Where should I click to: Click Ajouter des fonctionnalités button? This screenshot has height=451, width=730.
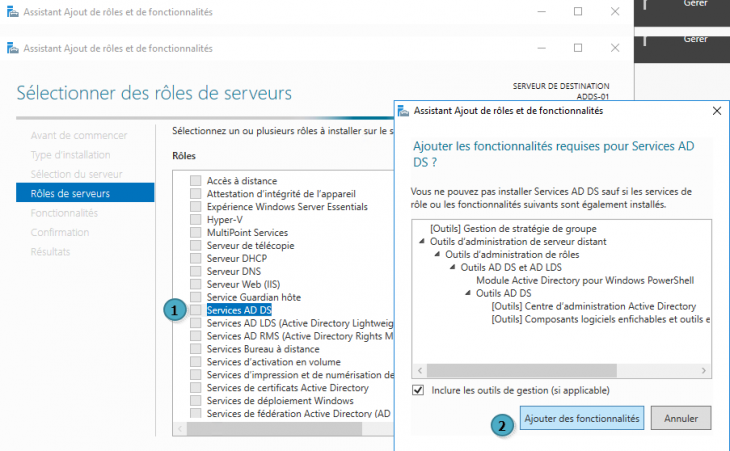coord(582,418)
